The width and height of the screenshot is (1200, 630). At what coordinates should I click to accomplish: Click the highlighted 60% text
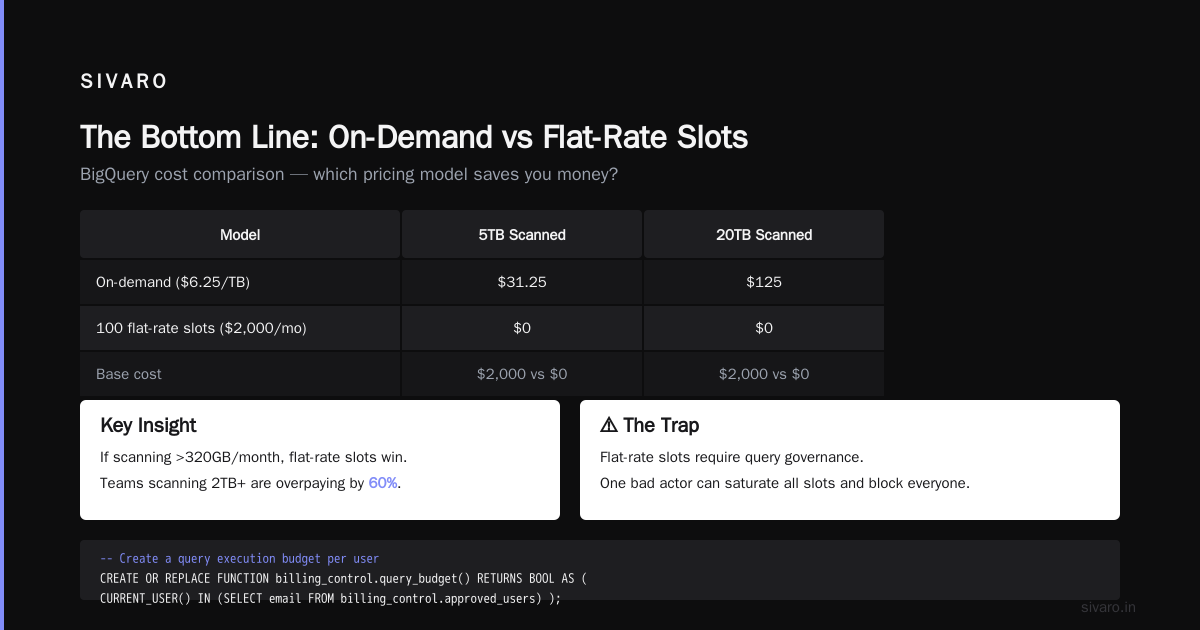pos(383,483)
